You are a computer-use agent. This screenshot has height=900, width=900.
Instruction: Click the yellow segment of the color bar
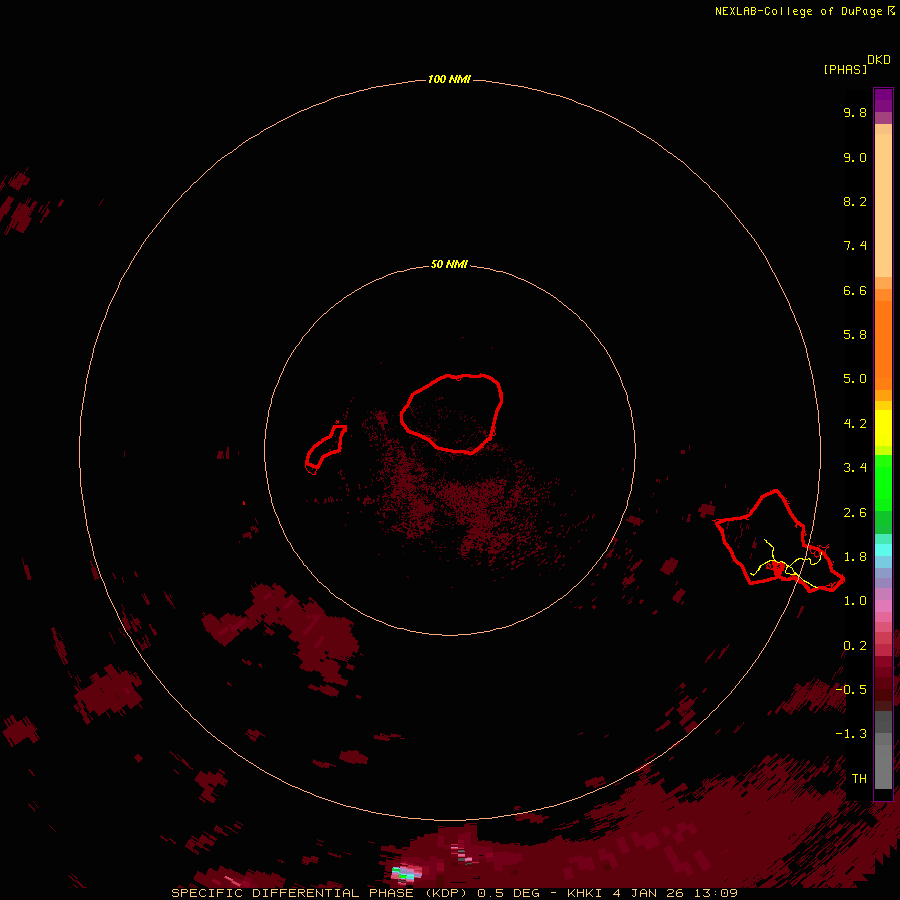[x=883, y=428]
